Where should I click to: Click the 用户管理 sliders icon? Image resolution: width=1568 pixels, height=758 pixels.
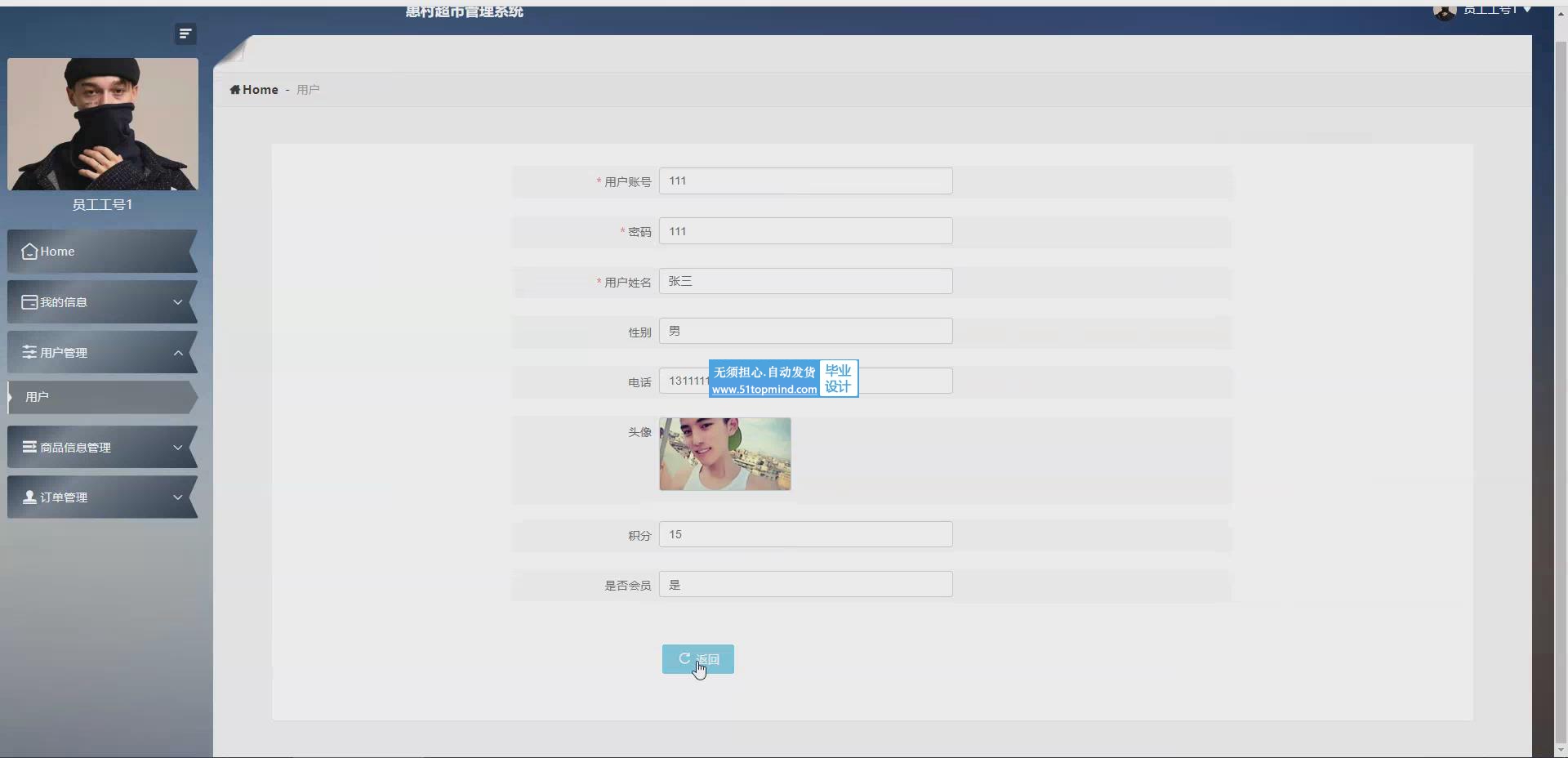coord(29,352)
